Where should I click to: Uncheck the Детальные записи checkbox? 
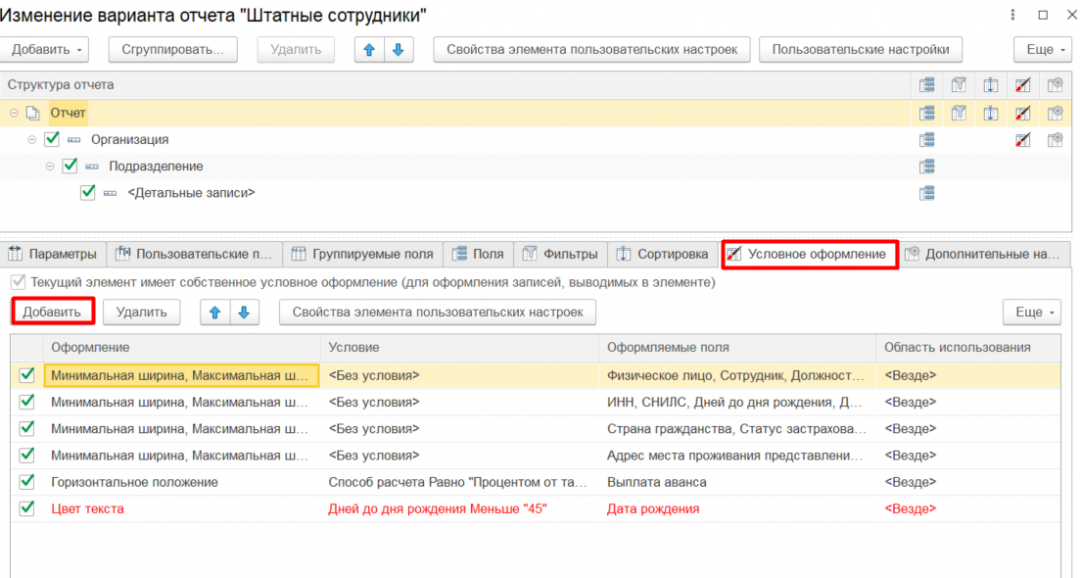[87, 193]
